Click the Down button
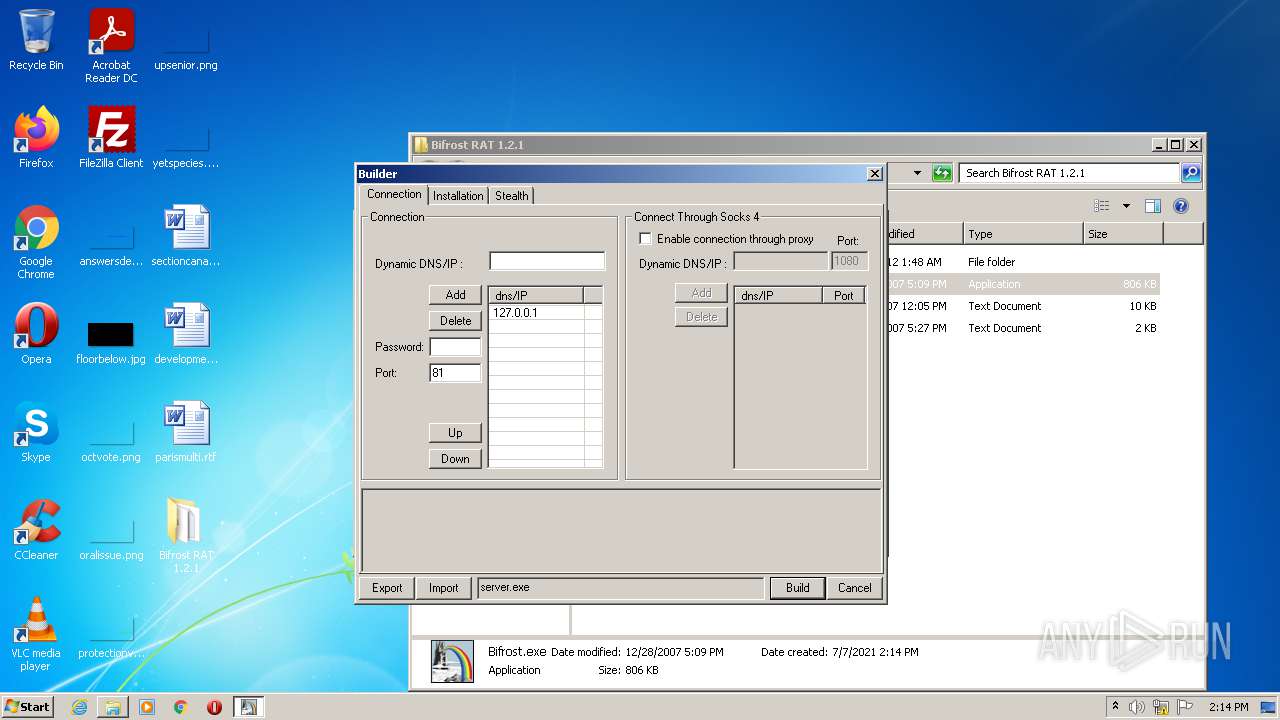This screenshot has width=1280, height=720. click(455, 458)
